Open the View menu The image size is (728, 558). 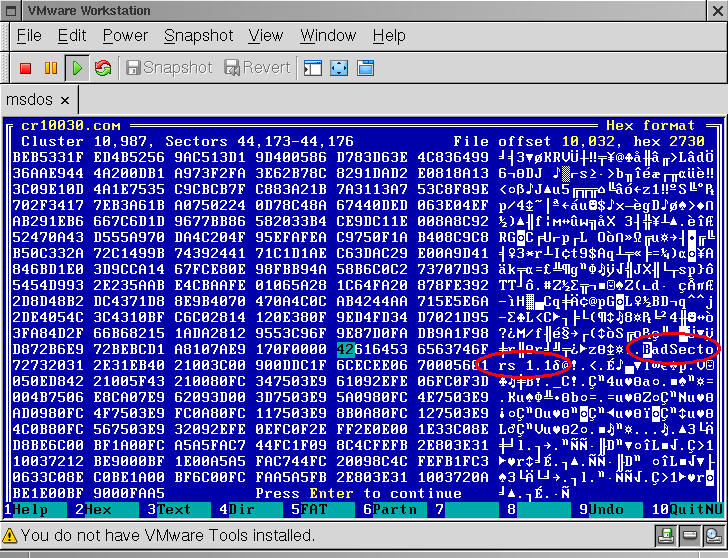(266, 35)
